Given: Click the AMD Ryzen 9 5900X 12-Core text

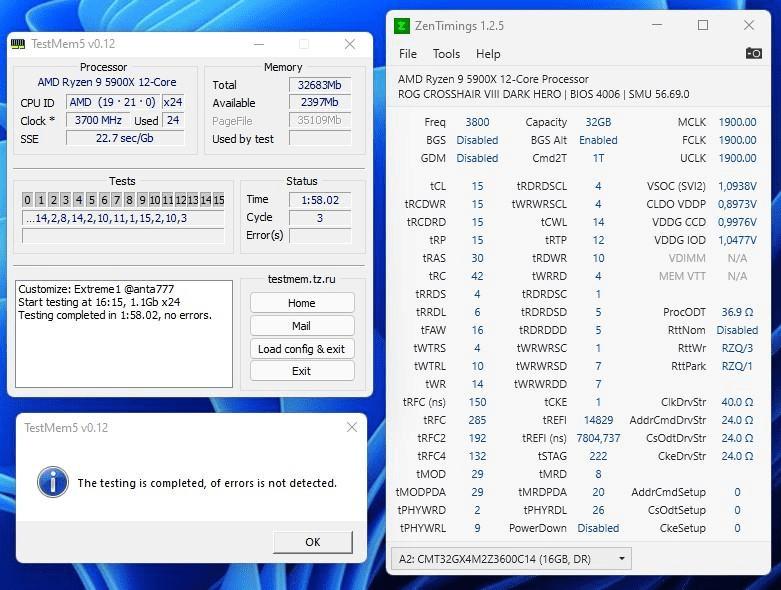Looking at the screenshot, I should pos(107,82).
